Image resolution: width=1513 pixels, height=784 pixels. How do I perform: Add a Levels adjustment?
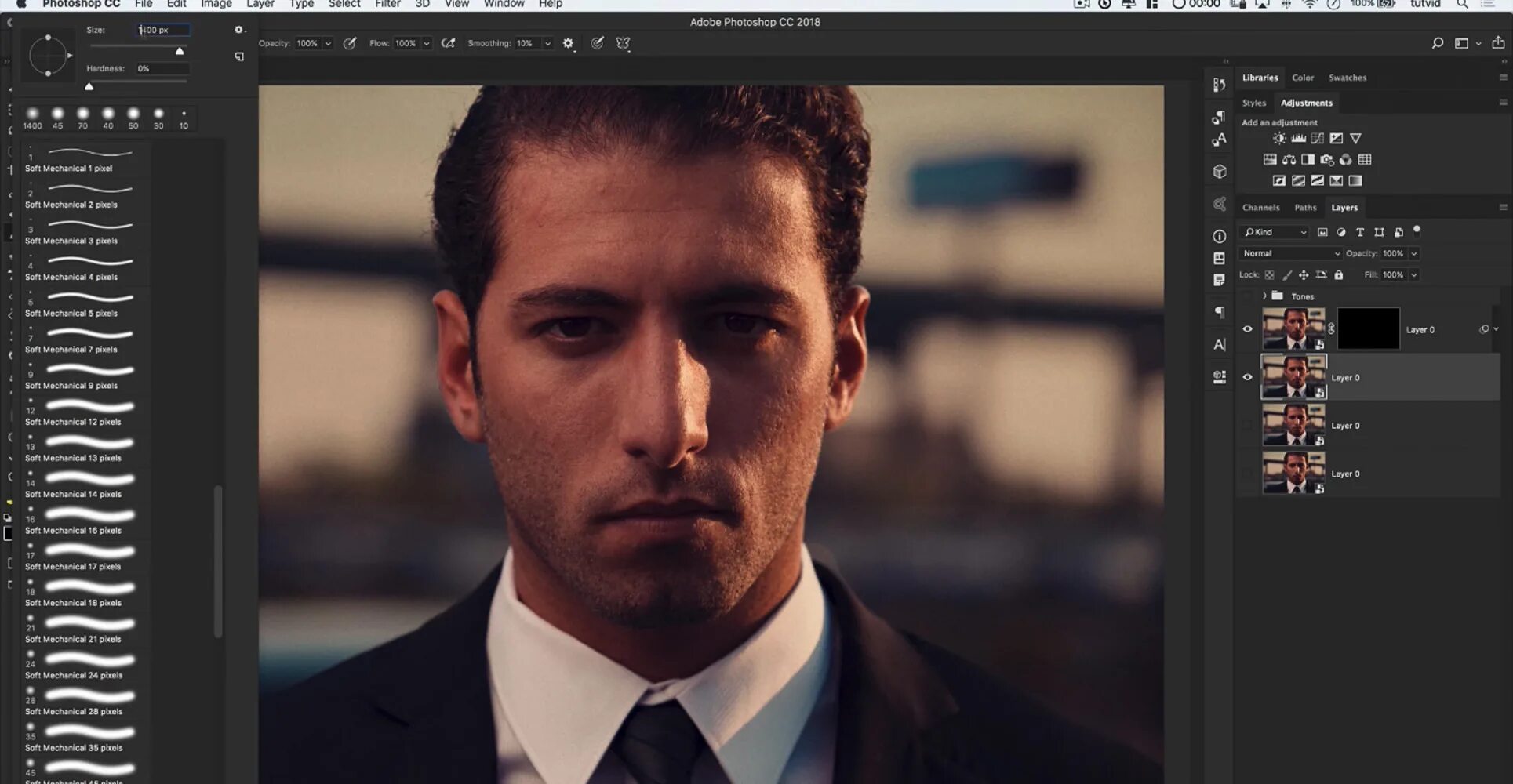tap(1299, 139)
